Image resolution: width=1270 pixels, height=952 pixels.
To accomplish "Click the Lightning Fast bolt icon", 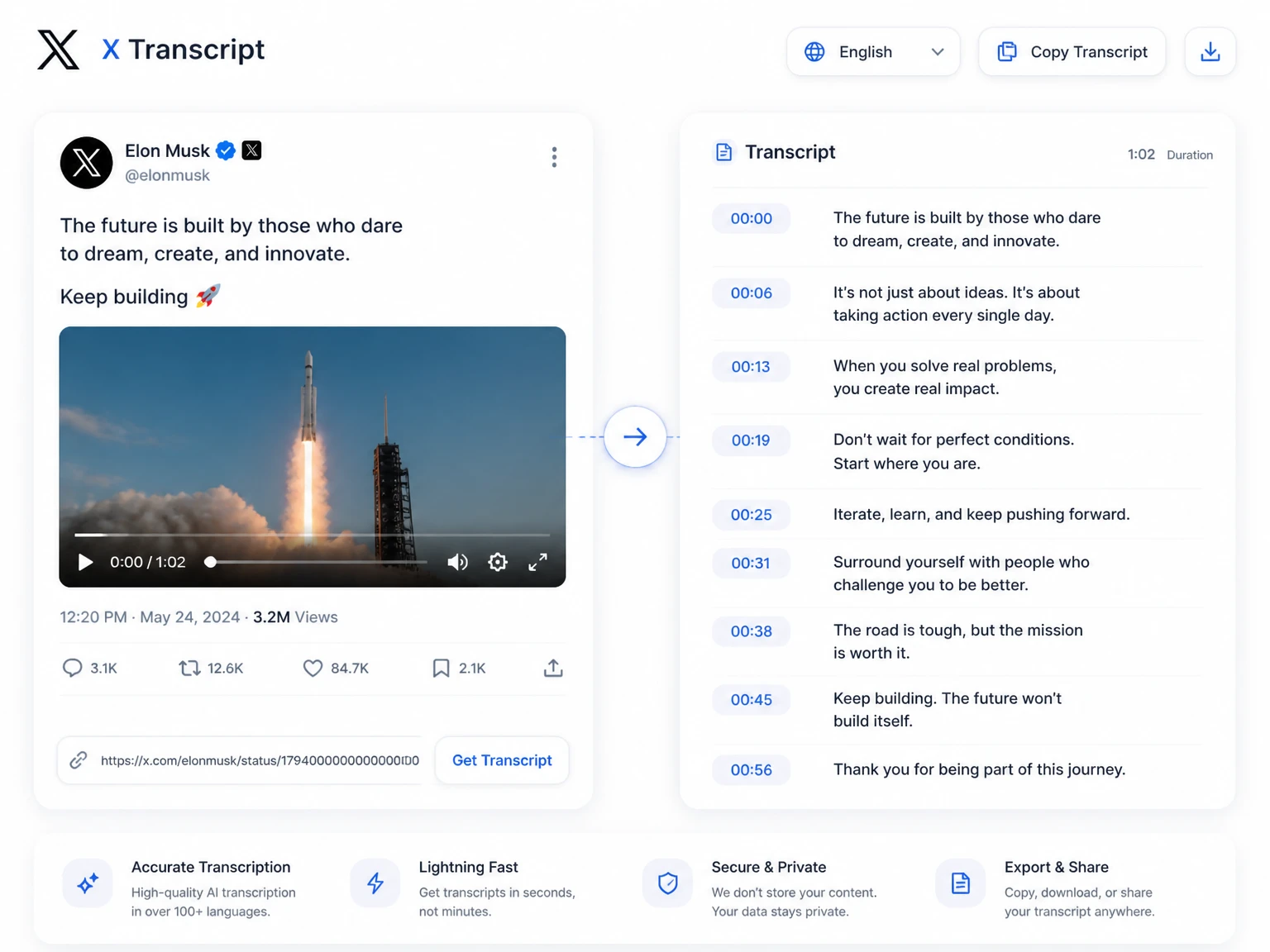I will 375,883.
